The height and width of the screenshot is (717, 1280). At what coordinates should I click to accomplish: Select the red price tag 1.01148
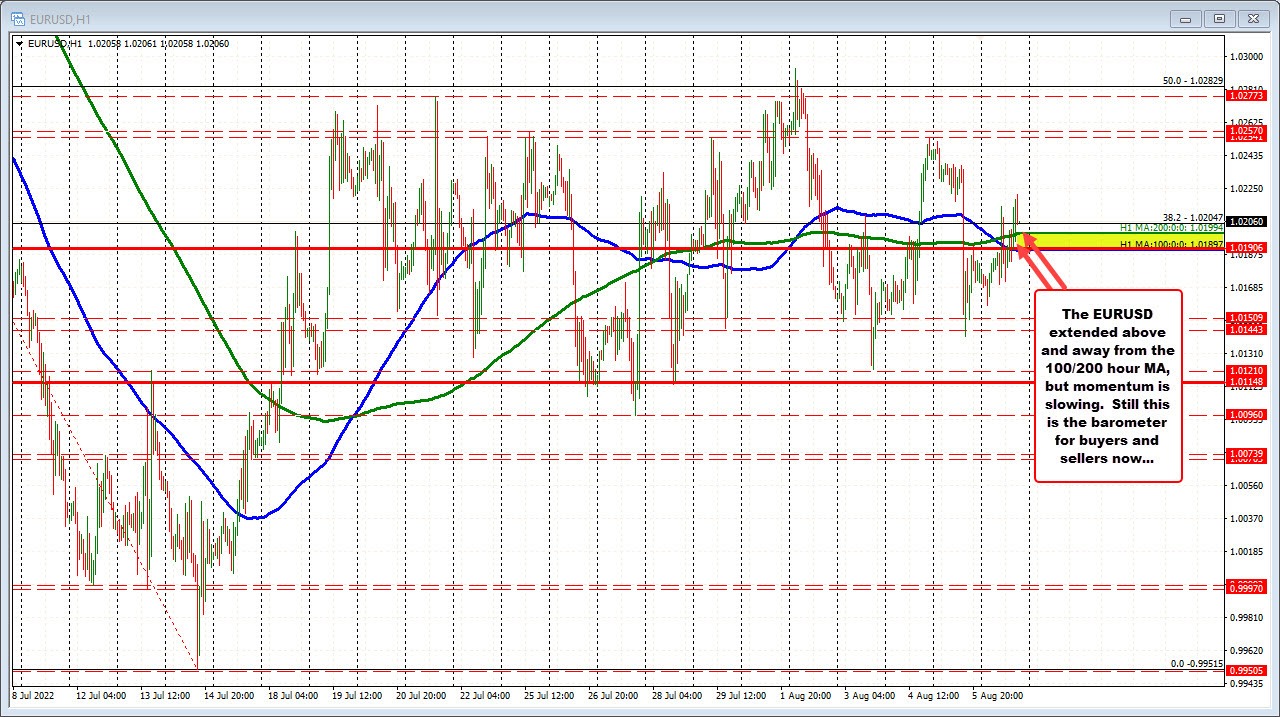click(x=1246, y=382)
